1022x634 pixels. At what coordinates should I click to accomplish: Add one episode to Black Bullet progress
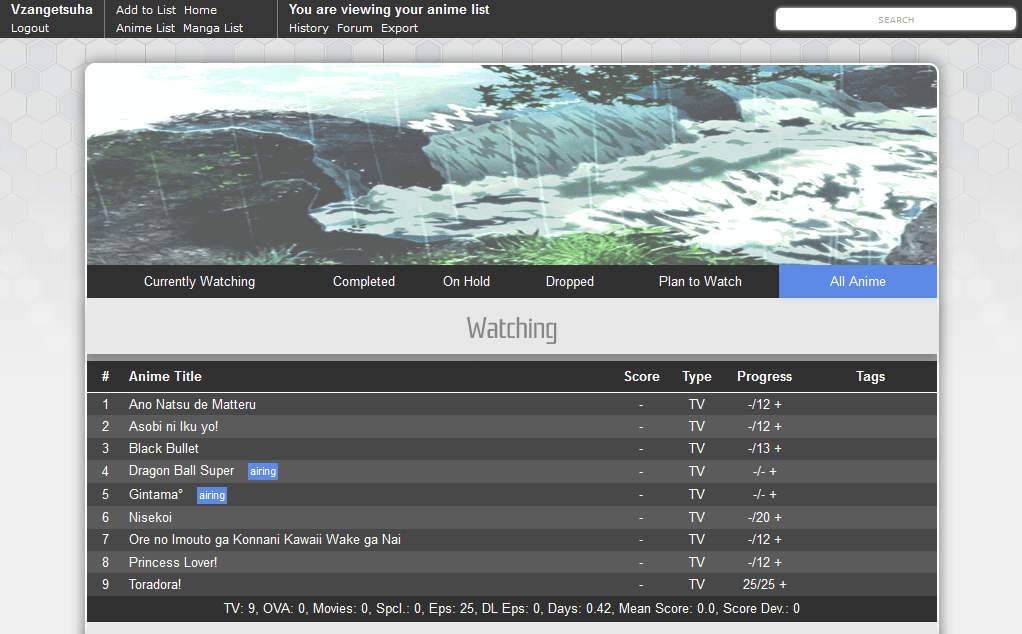[778, 449]
